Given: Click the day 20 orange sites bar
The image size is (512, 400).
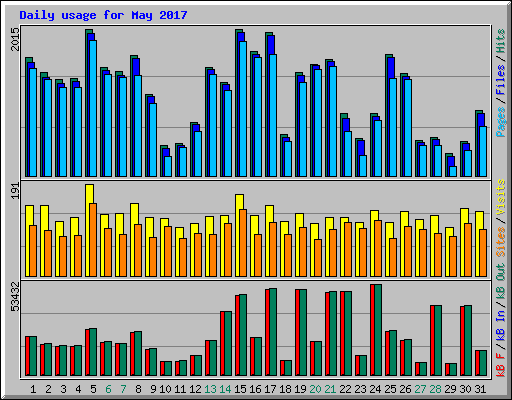Looking at the screenshot, I should pyautogui.click(x=318, y=258).
